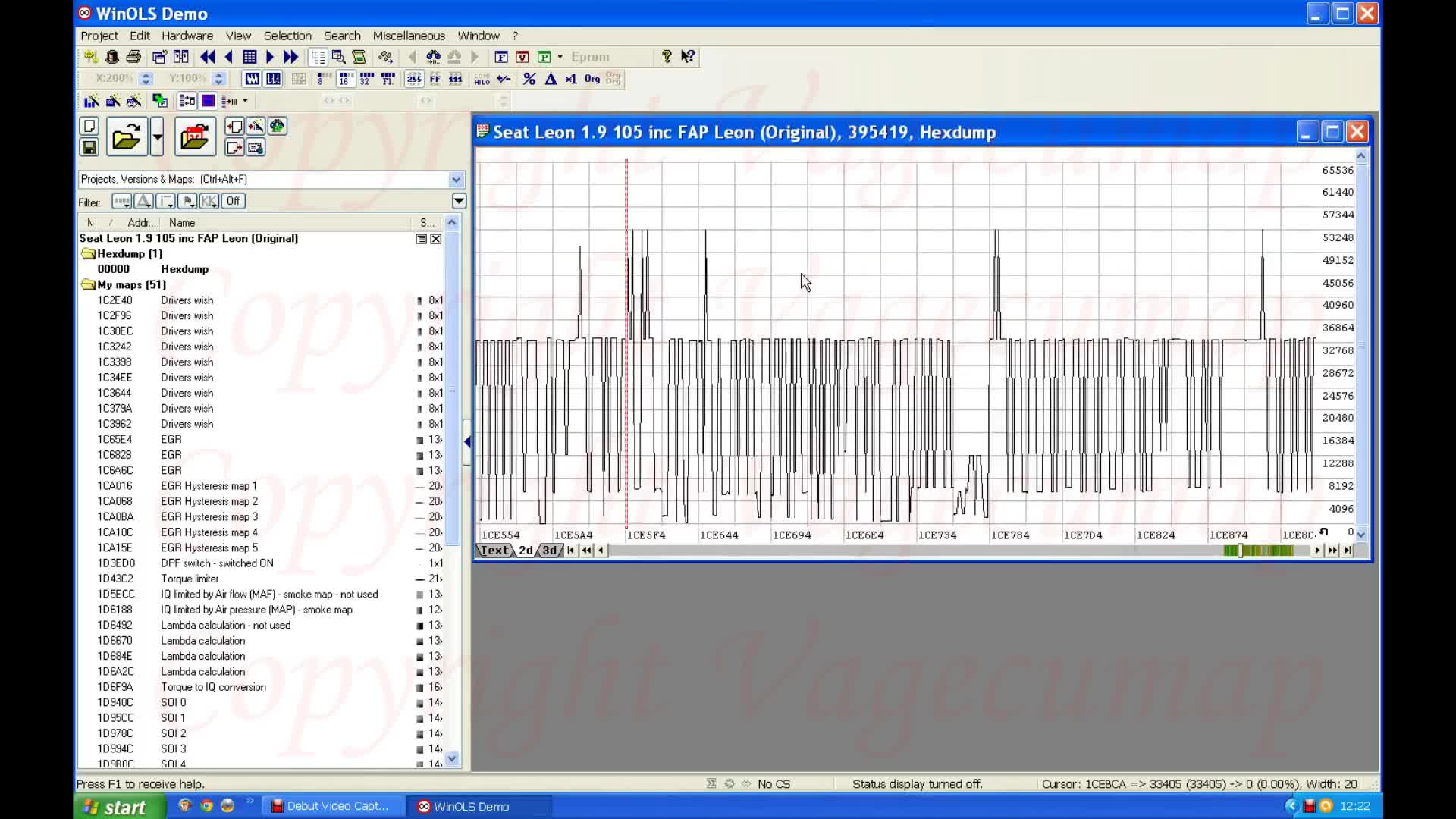Open Projects, Versions & Maps dropdown
Screen dimensions: 1456x819
pos(456,180)
